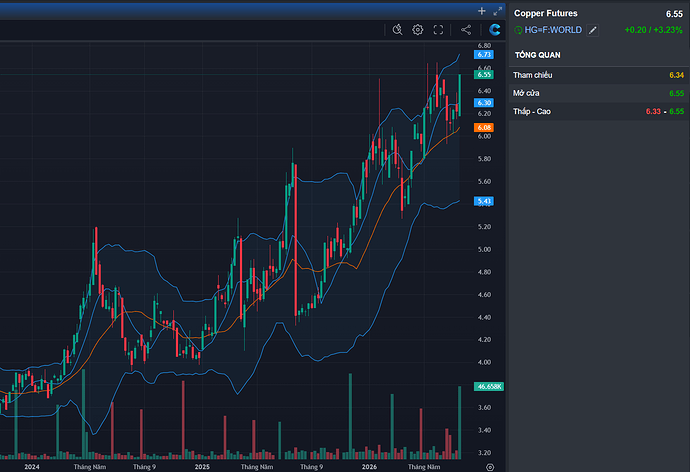Expand the chart panel with arrows icon

[498, 11]
